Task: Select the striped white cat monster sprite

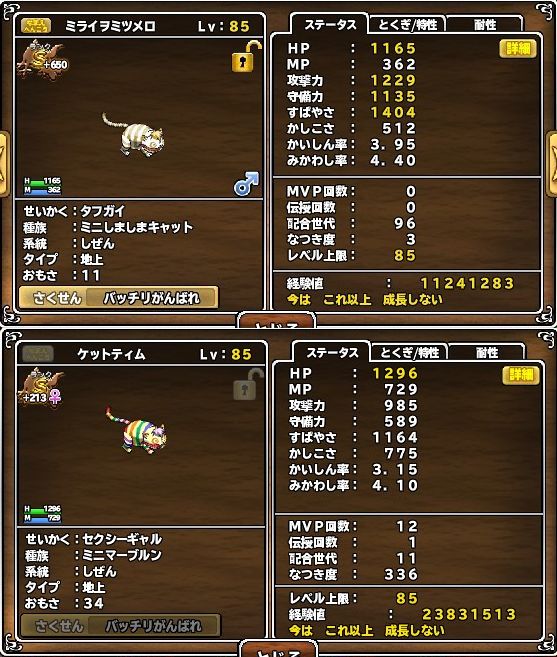Action: (x=135, y=135)
